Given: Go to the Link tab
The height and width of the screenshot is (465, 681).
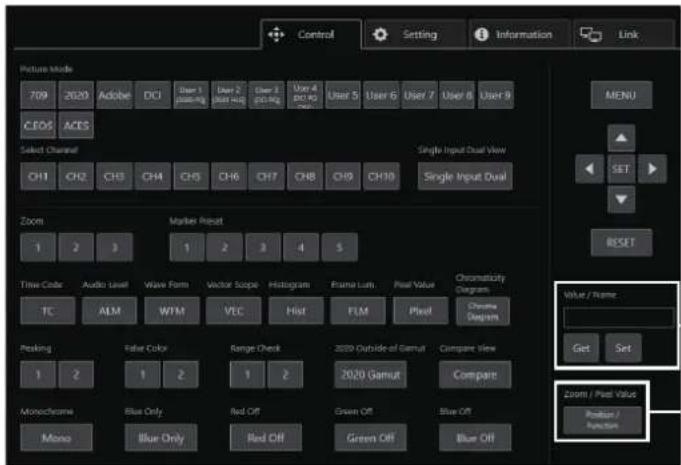Looking at the screenshot, I should tap(623, 34).
